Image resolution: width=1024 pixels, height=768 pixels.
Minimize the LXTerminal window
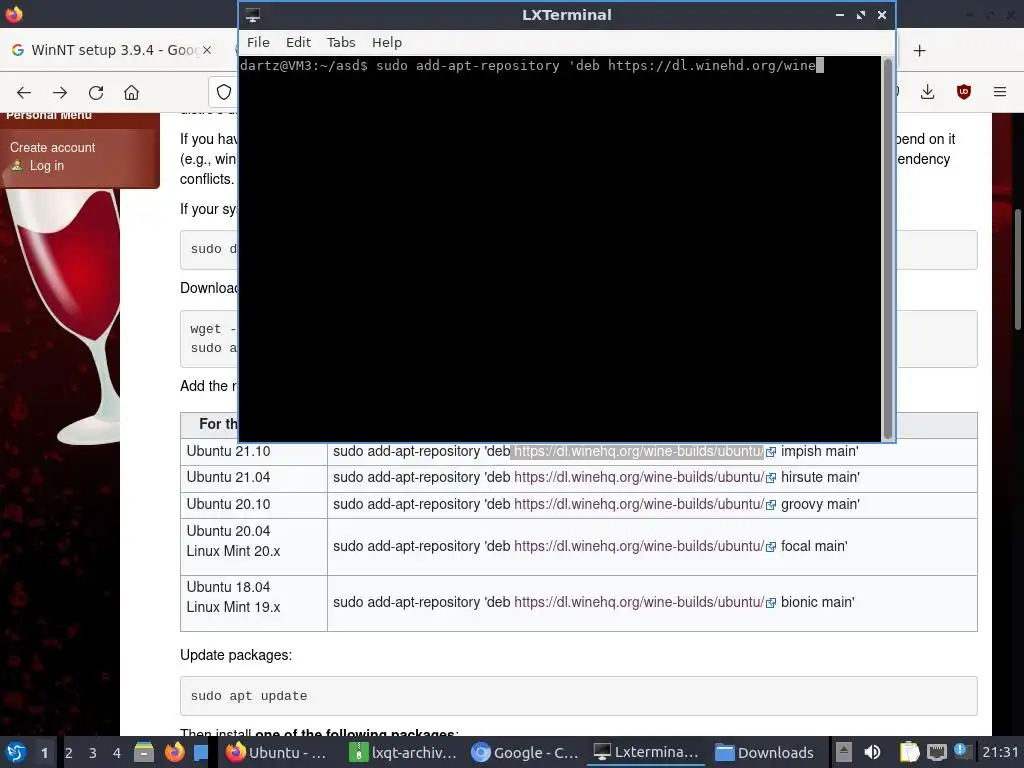(x=840, y=15)
